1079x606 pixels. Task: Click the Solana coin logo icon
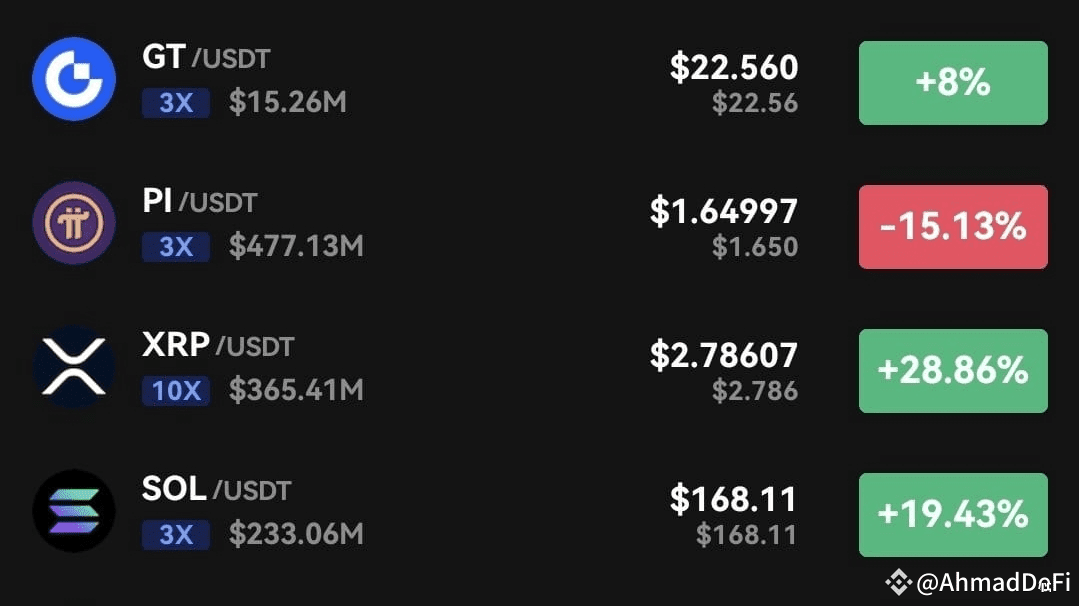point(74,511)
